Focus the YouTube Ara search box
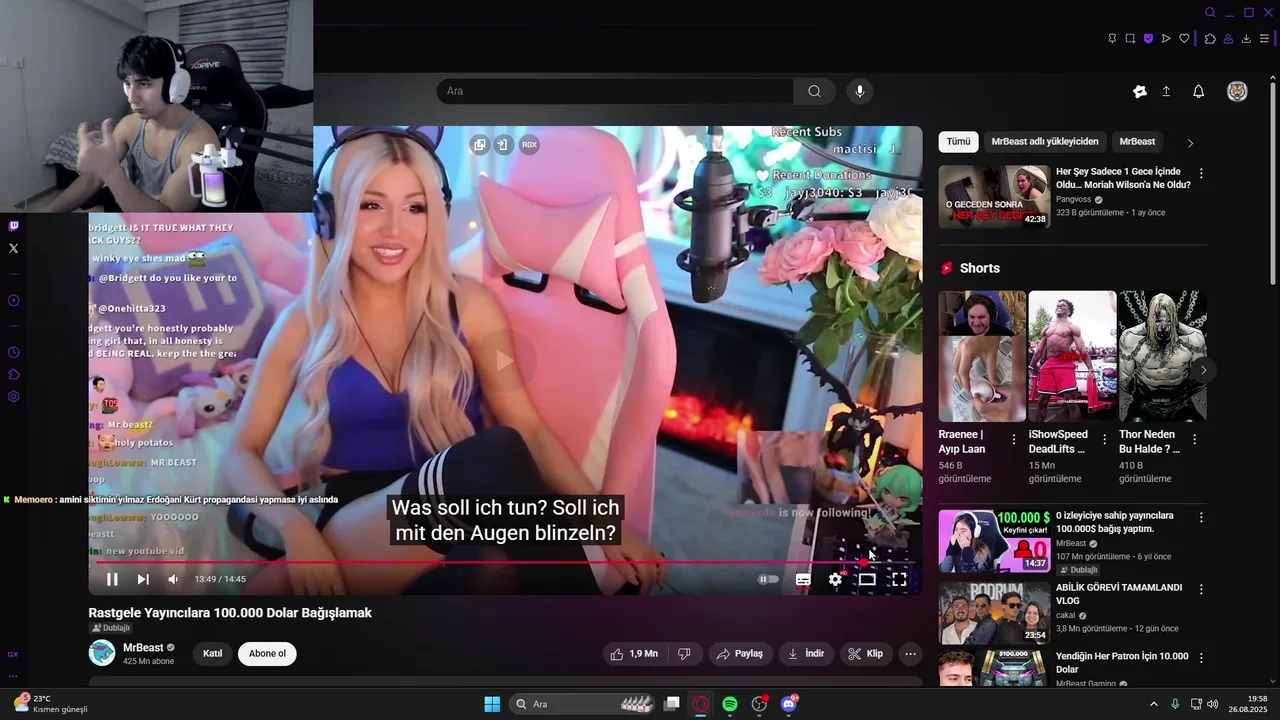 (x=615, y=91)
